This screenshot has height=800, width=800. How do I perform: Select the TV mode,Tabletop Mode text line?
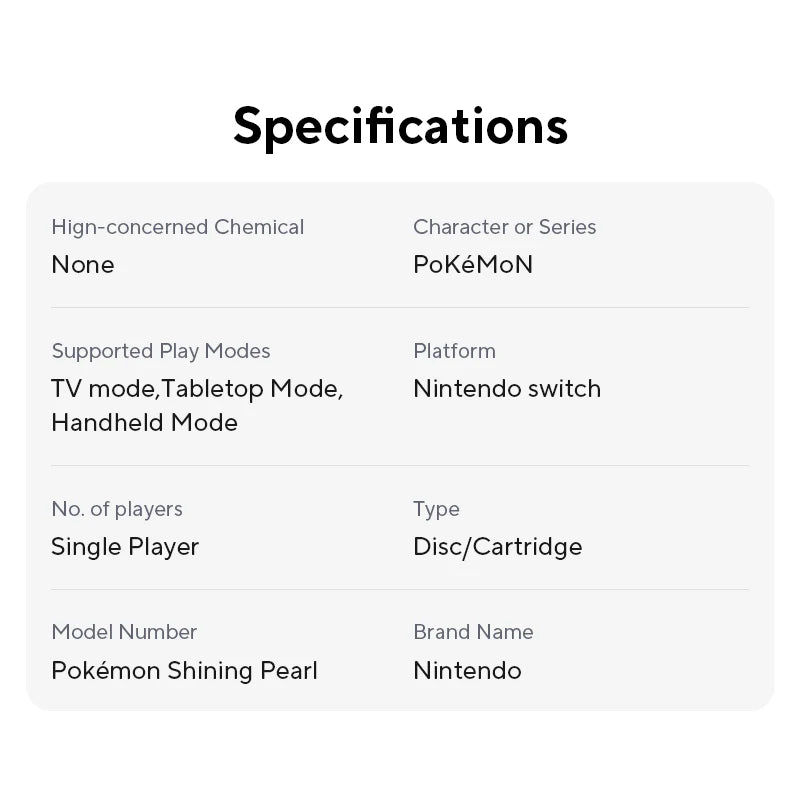click(x=197, y=388)
